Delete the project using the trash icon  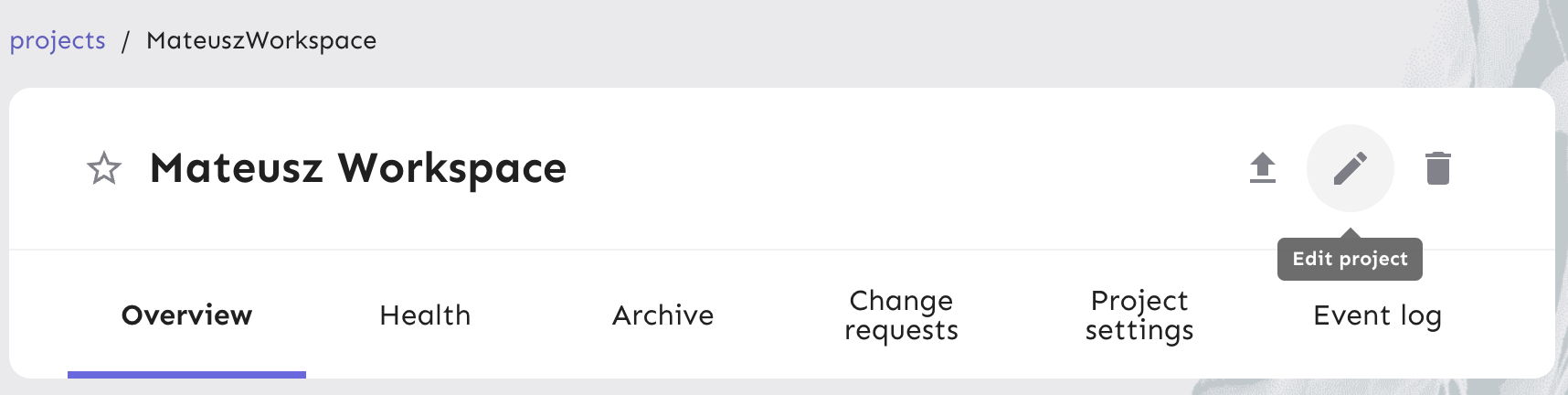pos(1438,168)
